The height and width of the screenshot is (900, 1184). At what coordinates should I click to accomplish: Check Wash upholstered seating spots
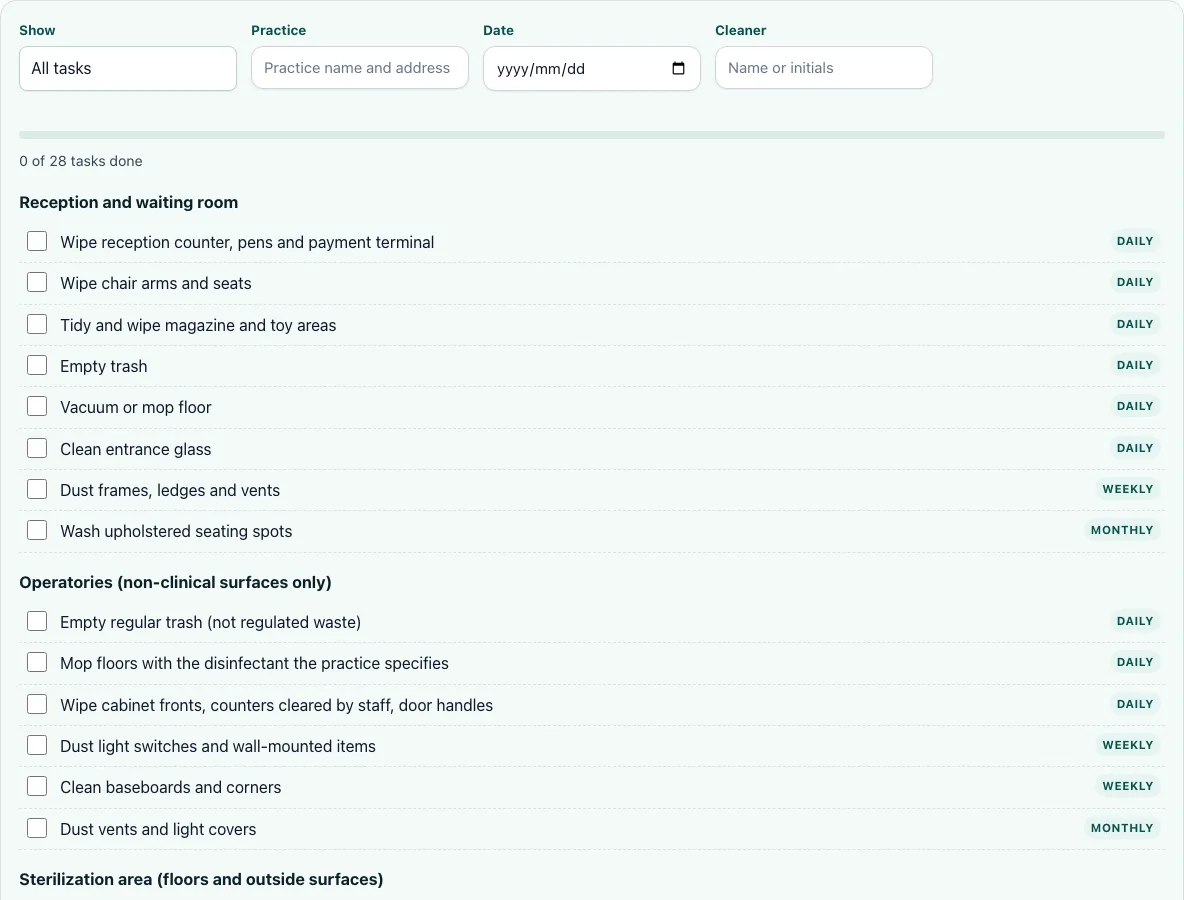coord(37,530)
